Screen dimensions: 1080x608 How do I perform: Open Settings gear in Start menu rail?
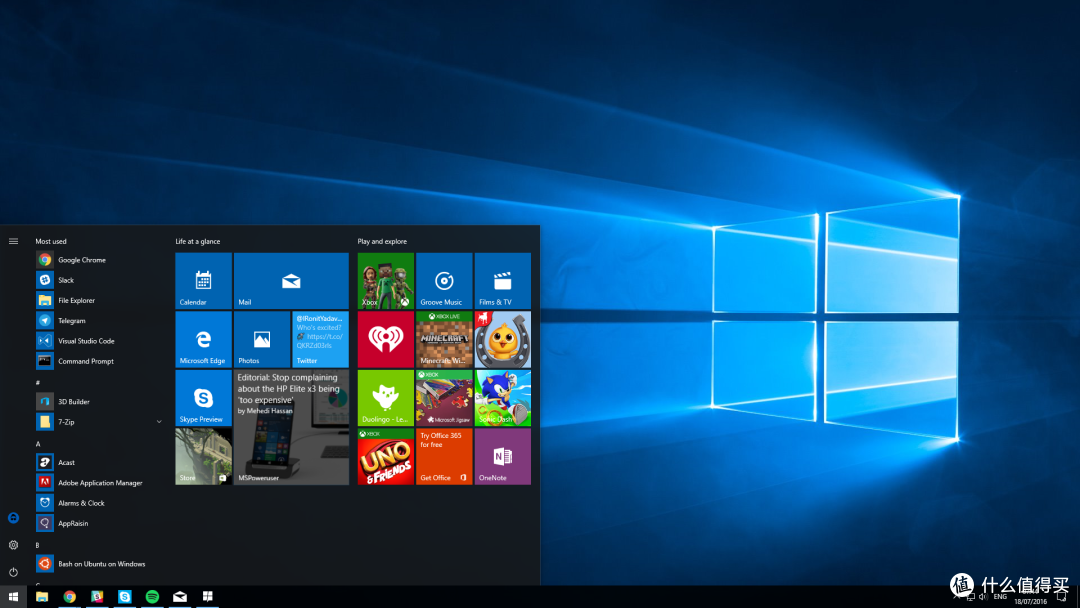[13, 545]
